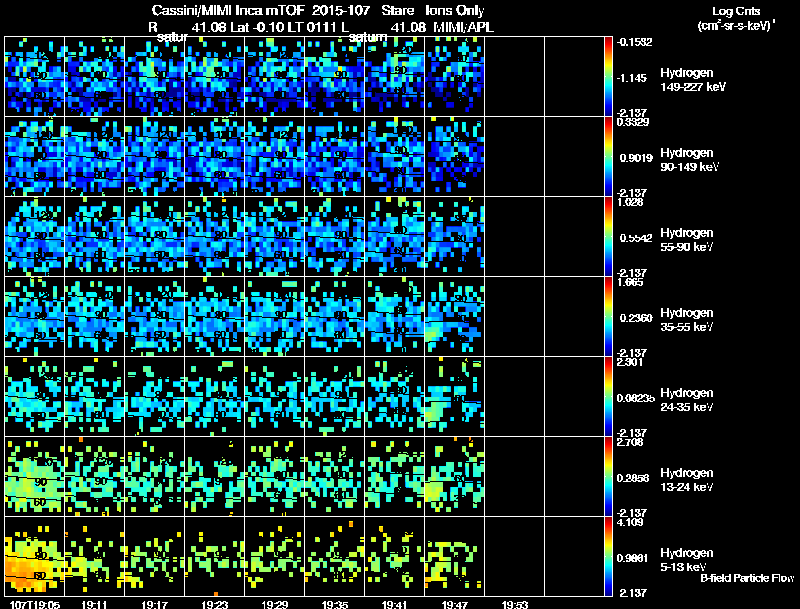800x609 pixels.
Task: Click the 19:35 time label
Action: 335,604
